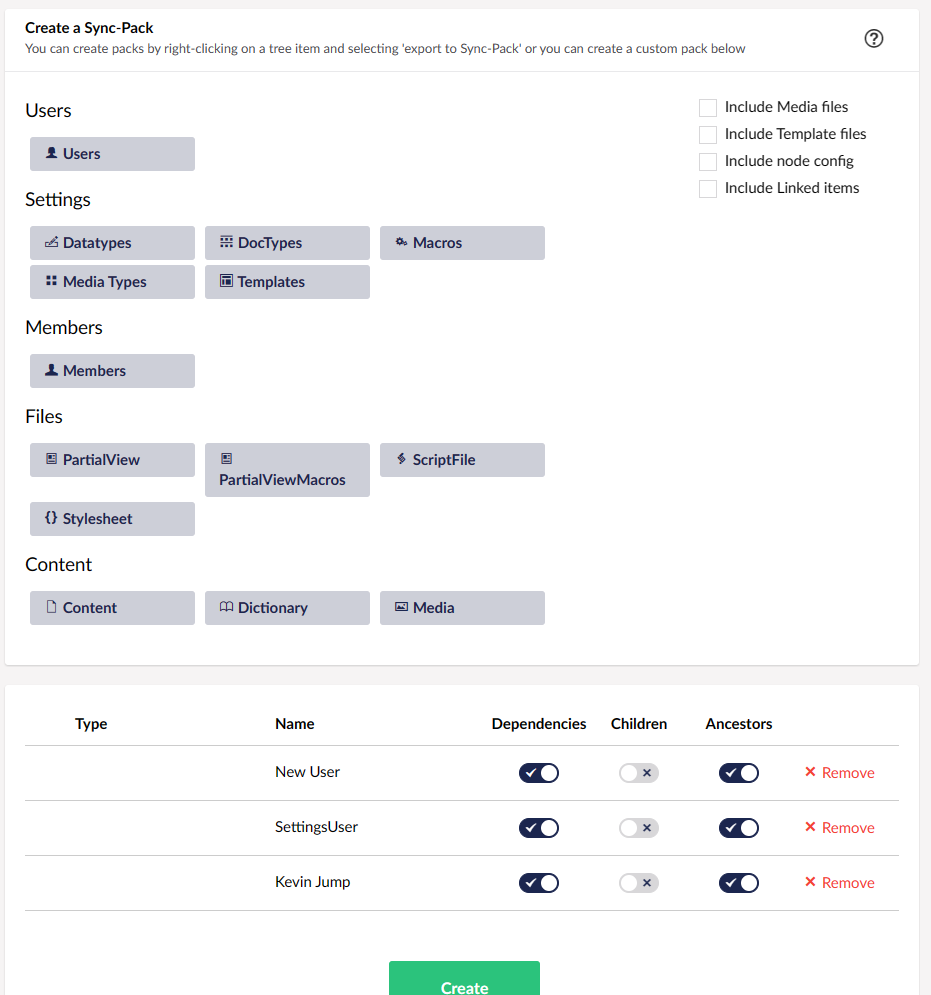Choose the DocTypes button
The image size is (931, 995).
coord(287,242)
